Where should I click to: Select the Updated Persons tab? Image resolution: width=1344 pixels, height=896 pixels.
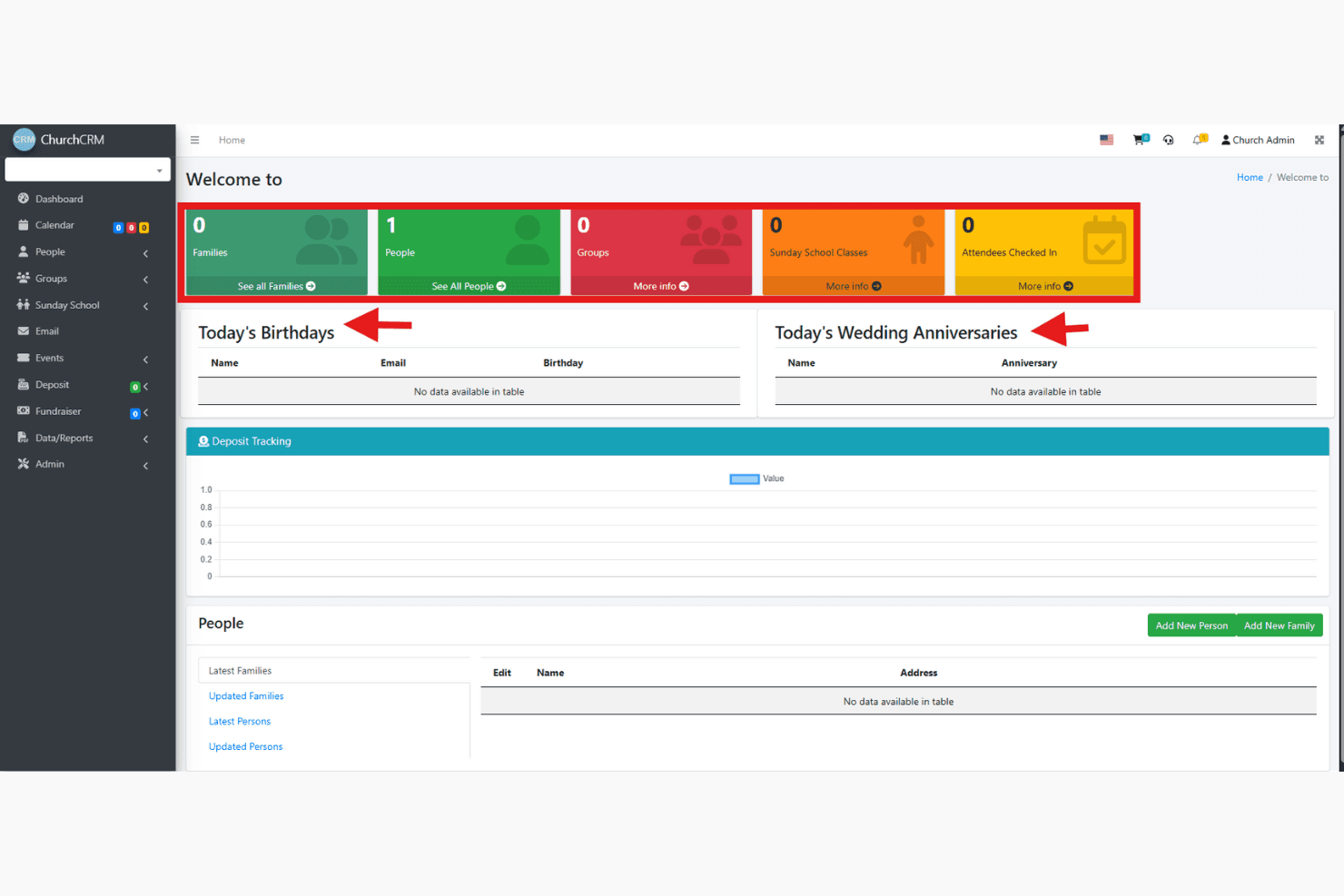(245, 747)
